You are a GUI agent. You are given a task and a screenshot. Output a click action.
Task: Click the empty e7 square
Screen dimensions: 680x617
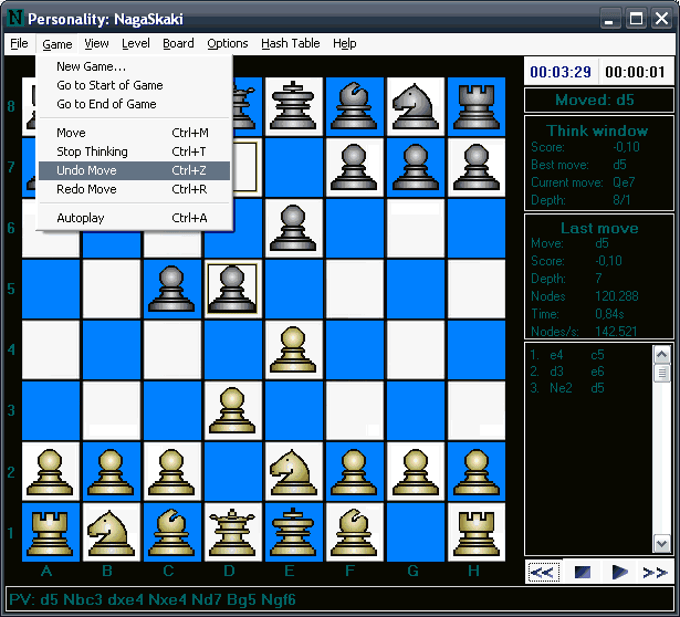point(294,167)
